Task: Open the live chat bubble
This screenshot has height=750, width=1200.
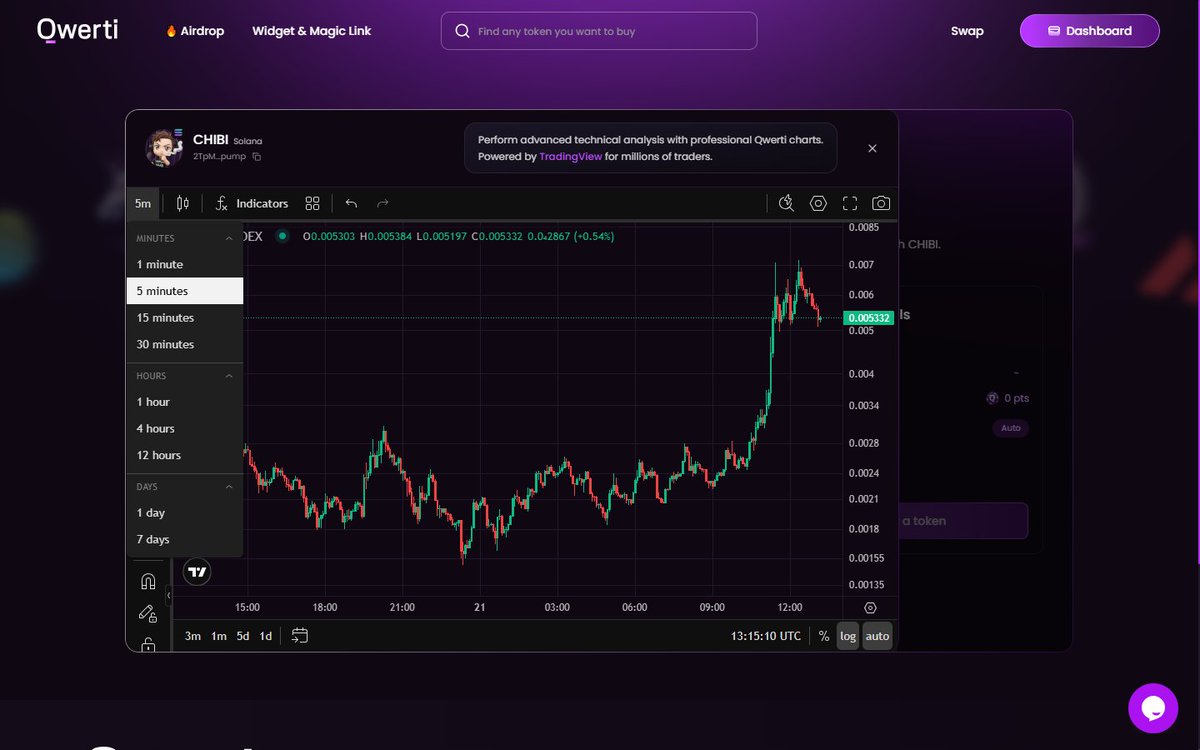Action: pos(1153,708)
